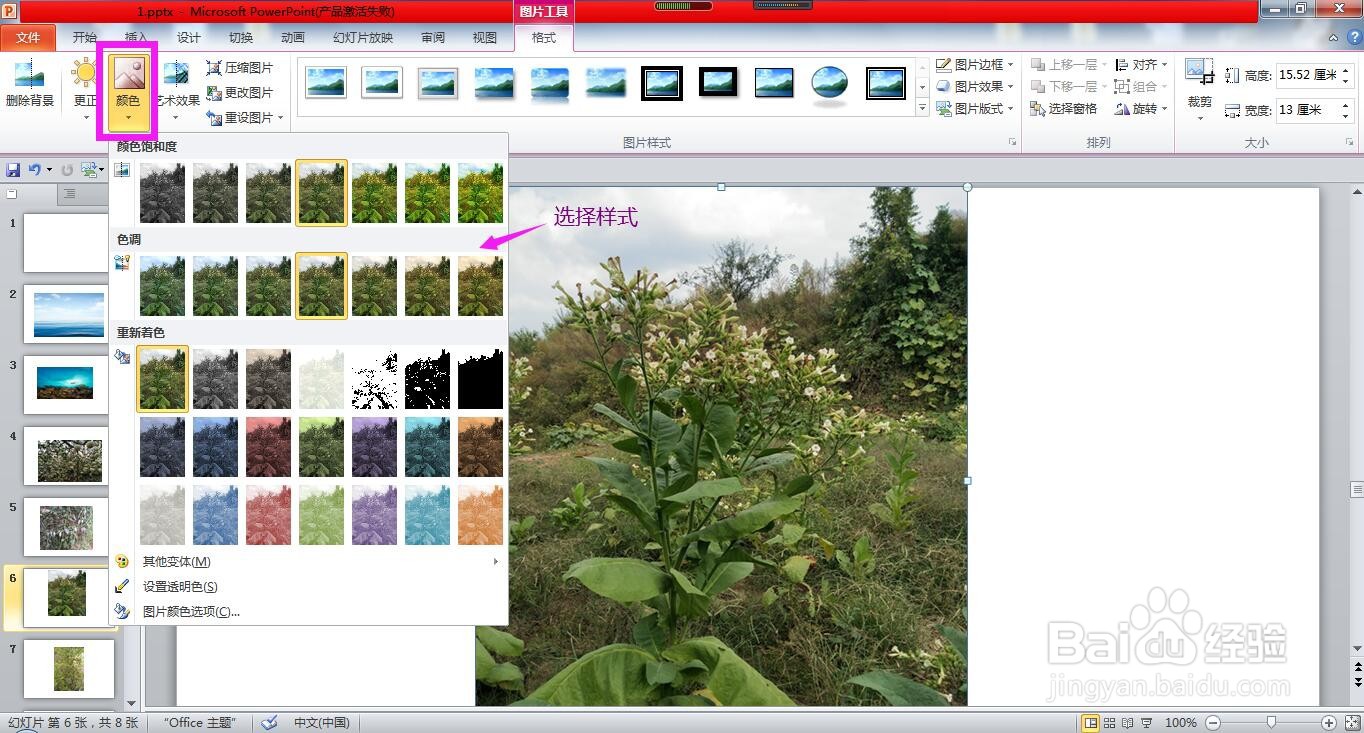This screenshot has width=1364, height=733.
Task: Open the picture styles dialog launcher
Action: point(1012,144)
